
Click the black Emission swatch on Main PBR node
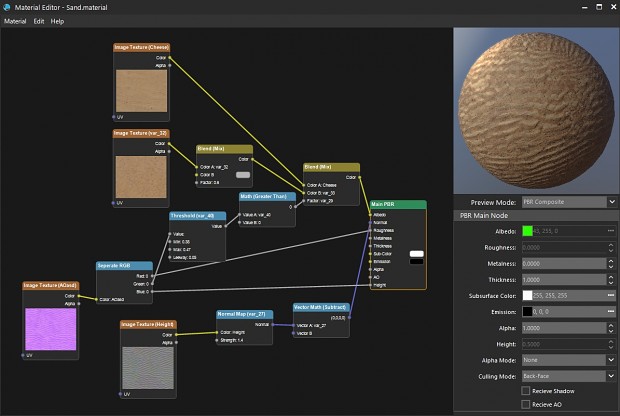[416, 262]
